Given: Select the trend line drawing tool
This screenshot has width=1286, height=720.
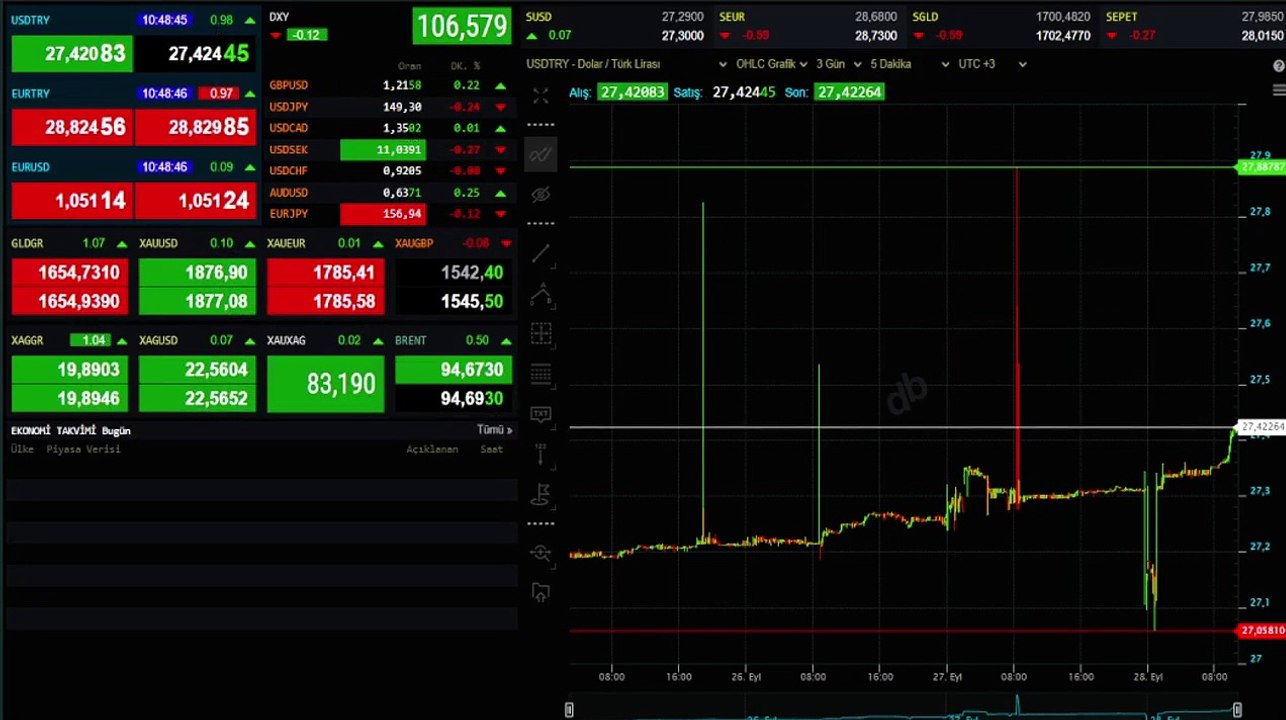Looking at the screenshot, I should click(x=541, y=253).
